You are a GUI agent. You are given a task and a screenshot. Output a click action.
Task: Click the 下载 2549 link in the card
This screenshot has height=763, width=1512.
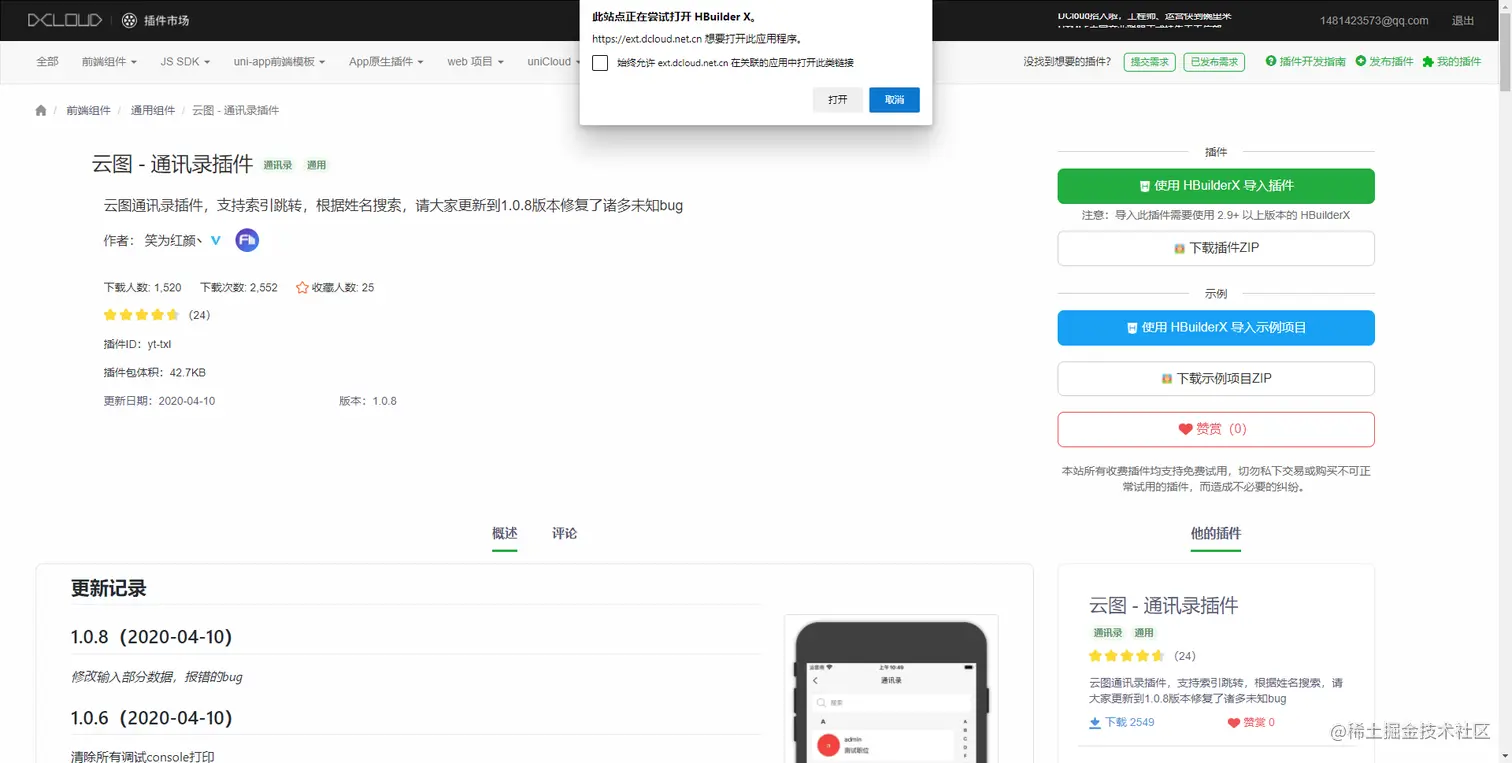click(1122, 723)
